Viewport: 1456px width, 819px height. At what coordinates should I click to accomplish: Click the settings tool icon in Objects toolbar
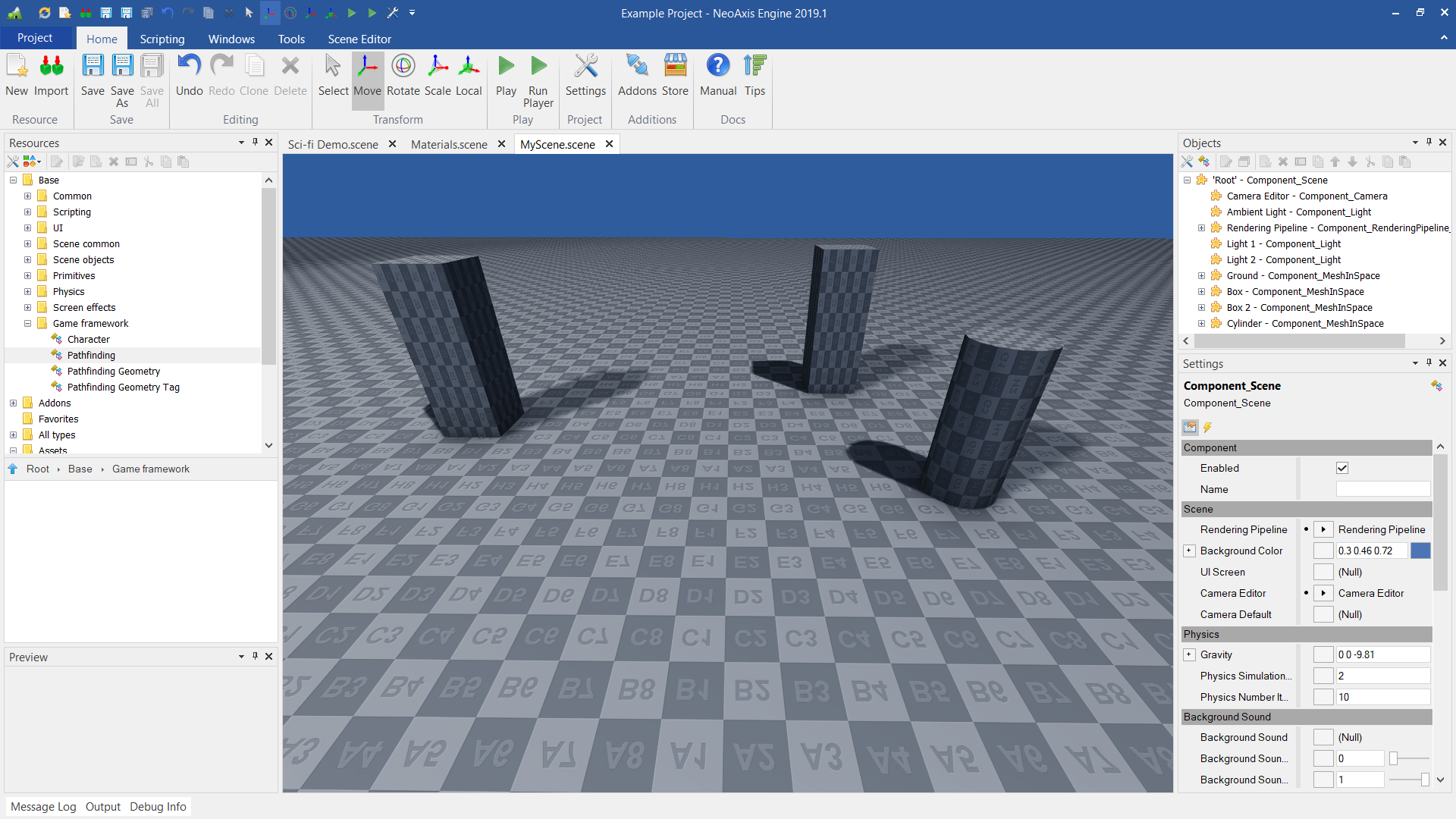point(1187,162)
